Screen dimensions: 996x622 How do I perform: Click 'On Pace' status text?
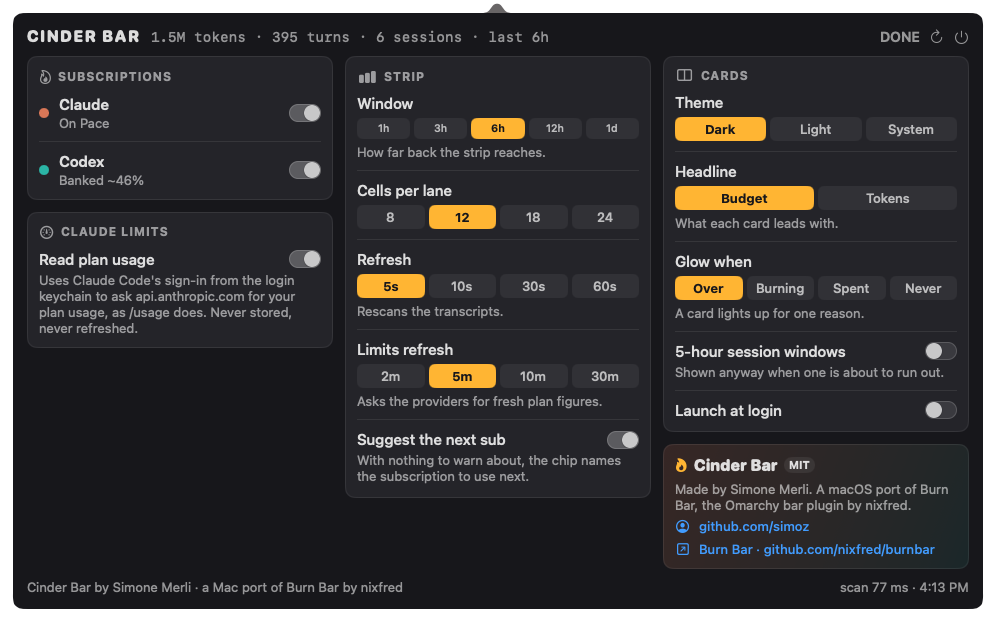[84, 123]
